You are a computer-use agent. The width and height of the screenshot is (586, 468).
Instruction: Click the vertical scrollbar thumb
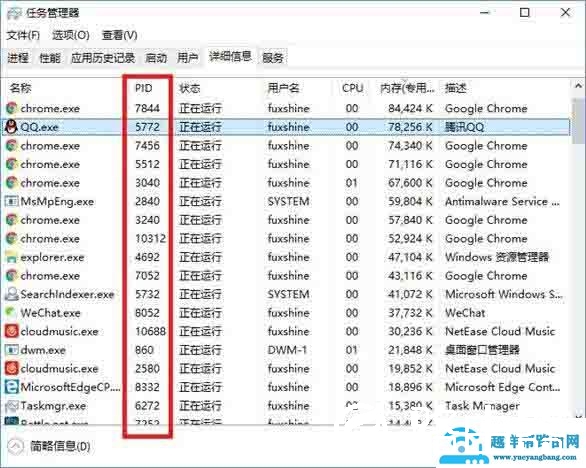coord(578,121)
